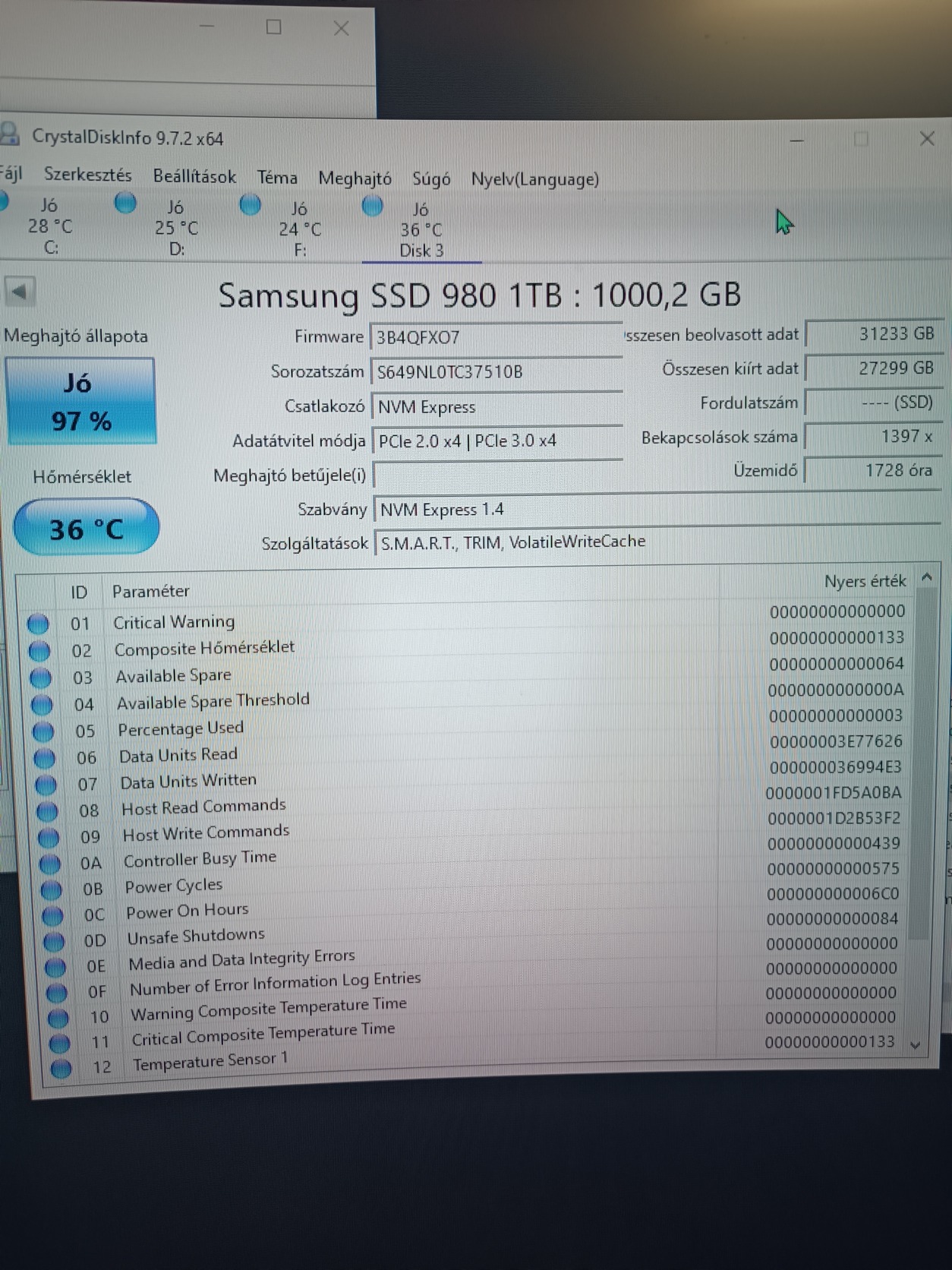Click the previous disk arrow button
This screenshot has height=1270, width=952.
[19, 291]
